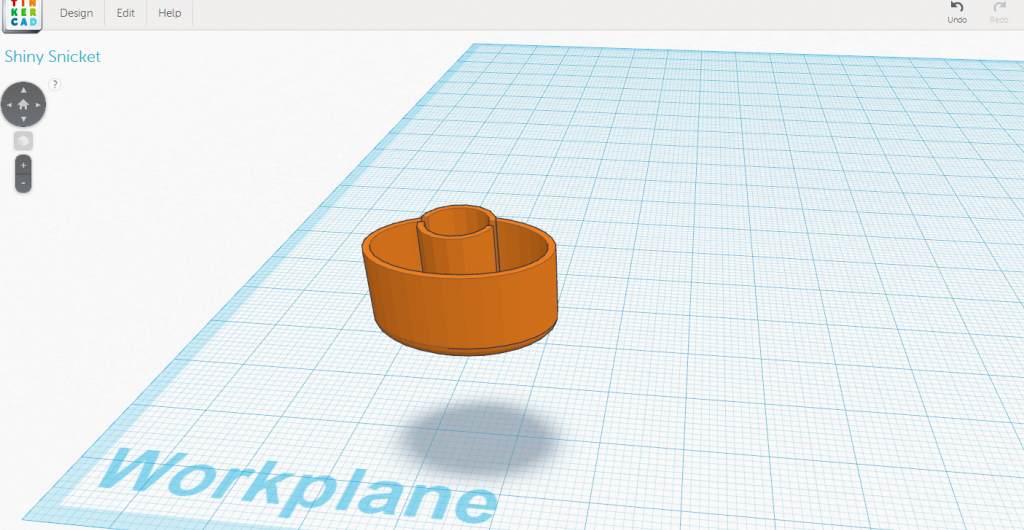Zoom in with plus button
The width and height of the screenshot is (1024, 530).
coord(24,165)
